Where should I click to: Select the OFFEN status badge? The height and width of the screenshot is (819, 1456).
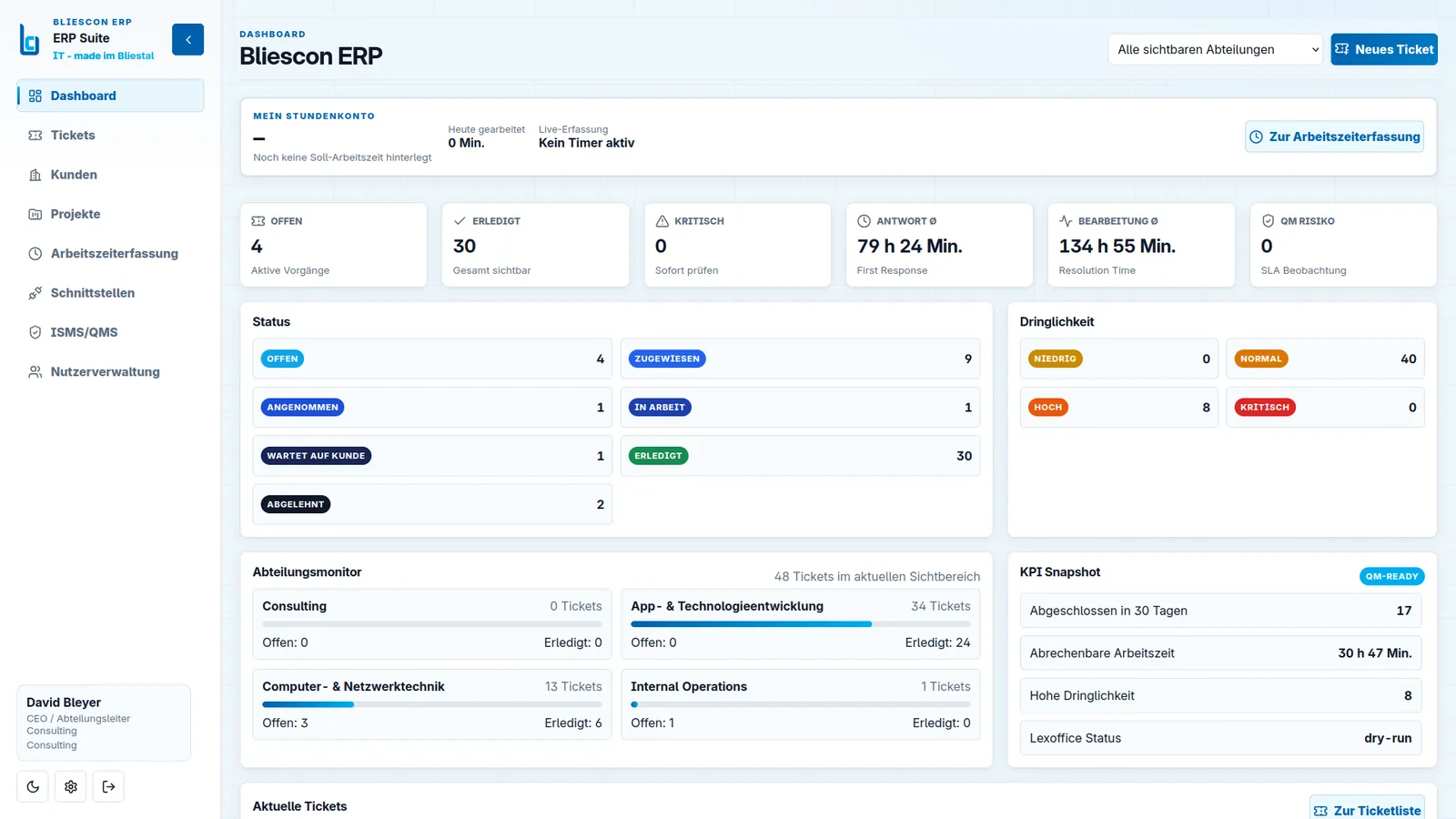(282, 359)
